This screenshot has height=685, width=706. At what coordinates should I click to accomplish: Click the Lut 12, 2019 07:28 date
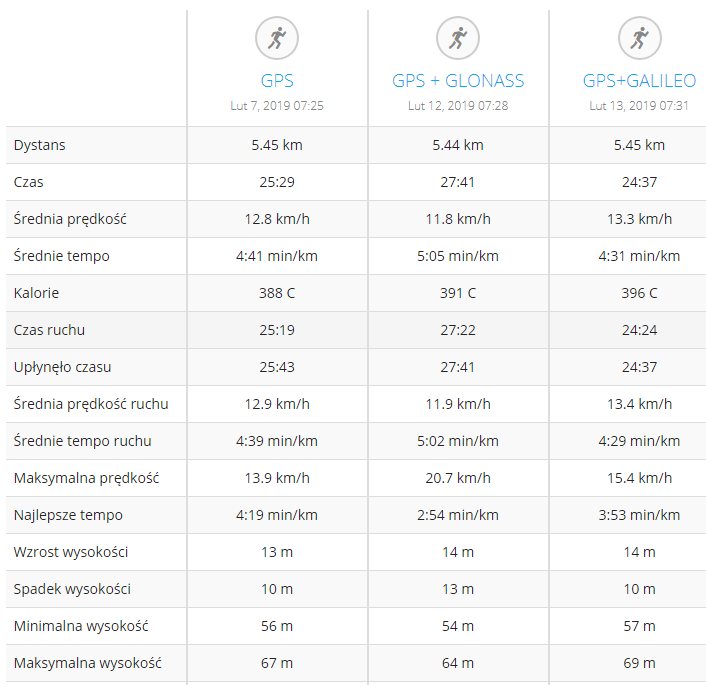(x=458, y=106)
